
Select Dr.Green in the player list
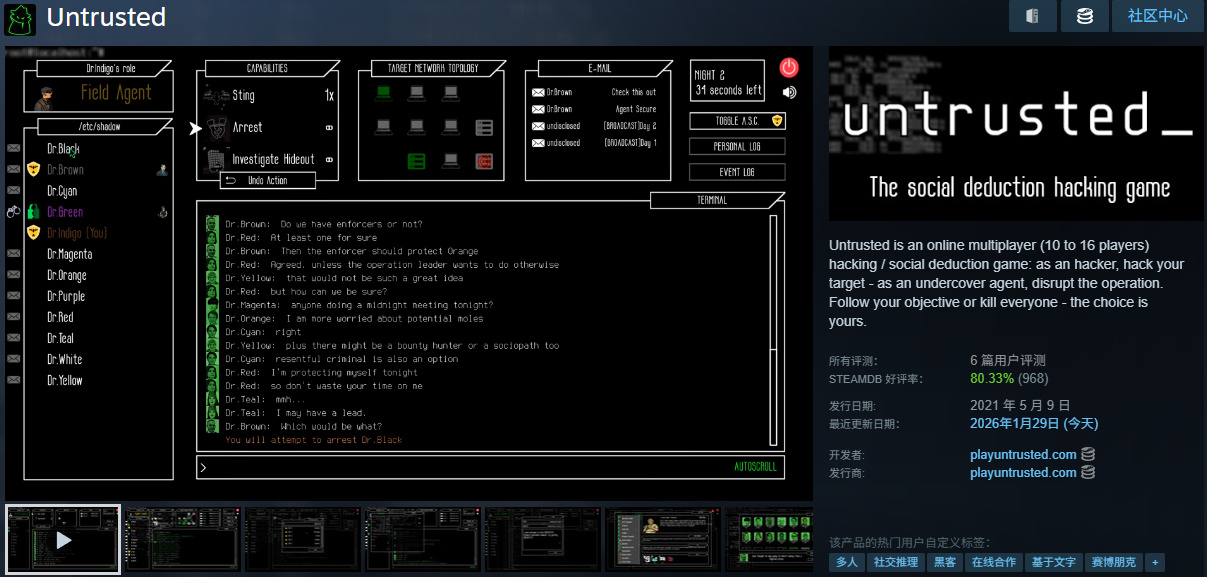65,212
